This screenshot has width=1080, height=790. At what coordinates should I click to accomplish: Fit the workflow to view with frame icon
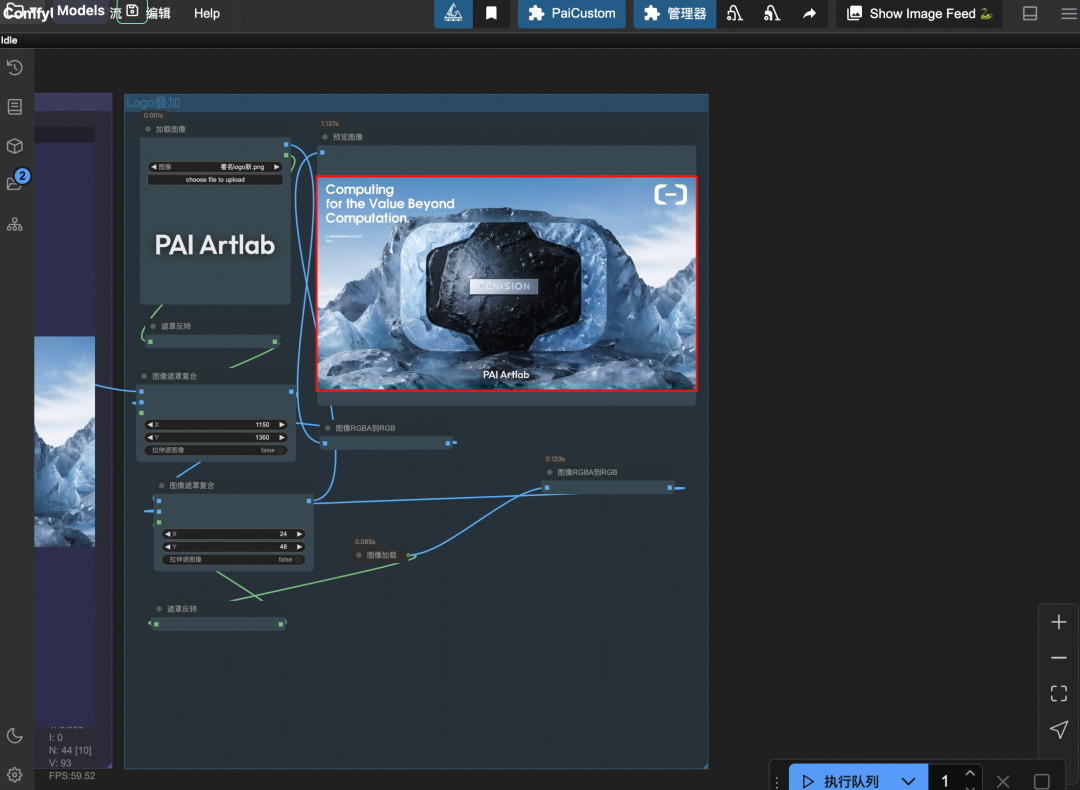point(1059,694)
